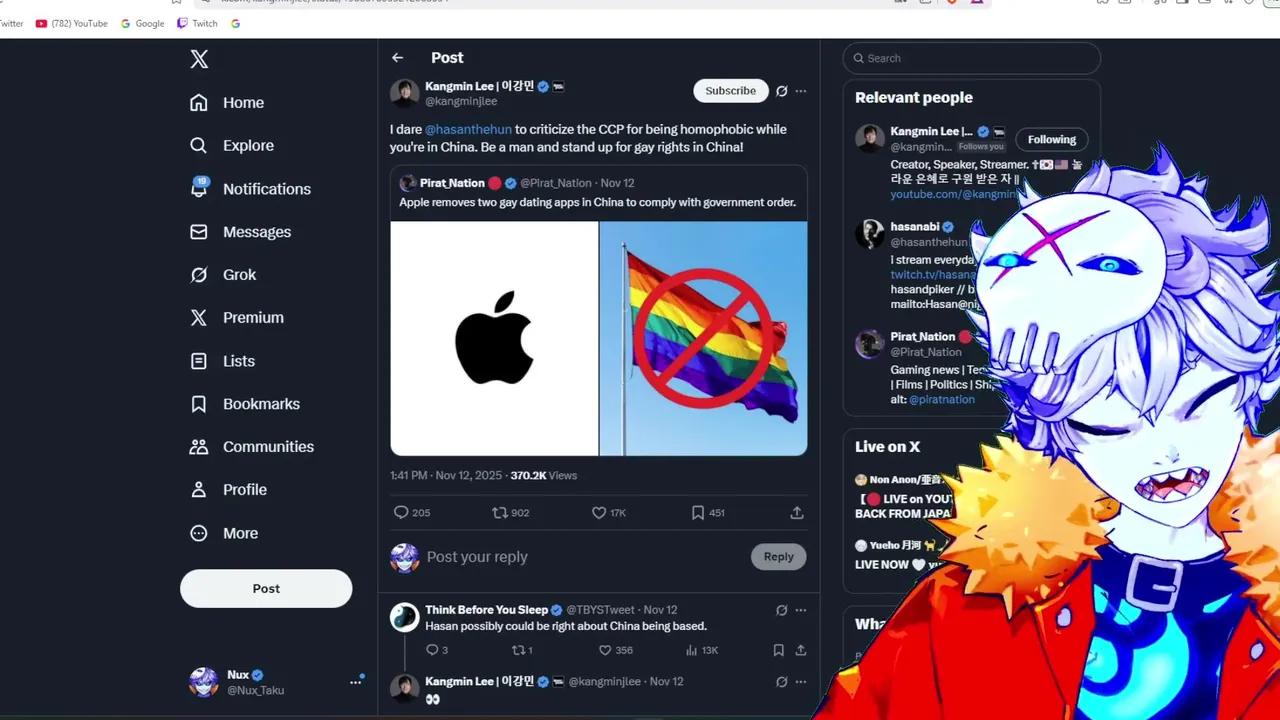Open more options on main post
1280x720 pixels.
[x=801, y=91]
